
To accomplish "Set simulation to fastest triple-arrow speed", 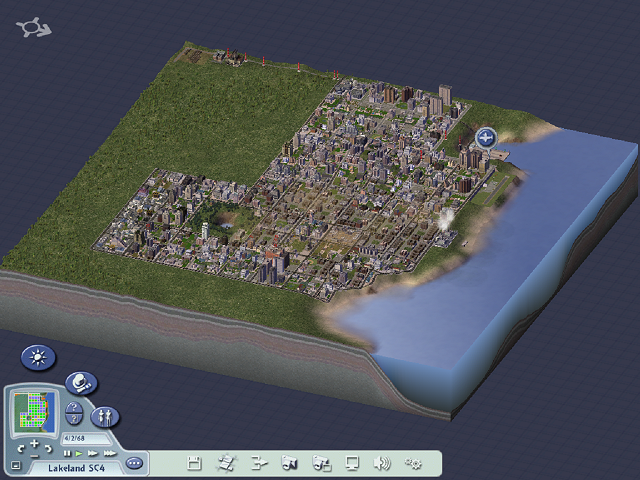I will coord(110,453).
